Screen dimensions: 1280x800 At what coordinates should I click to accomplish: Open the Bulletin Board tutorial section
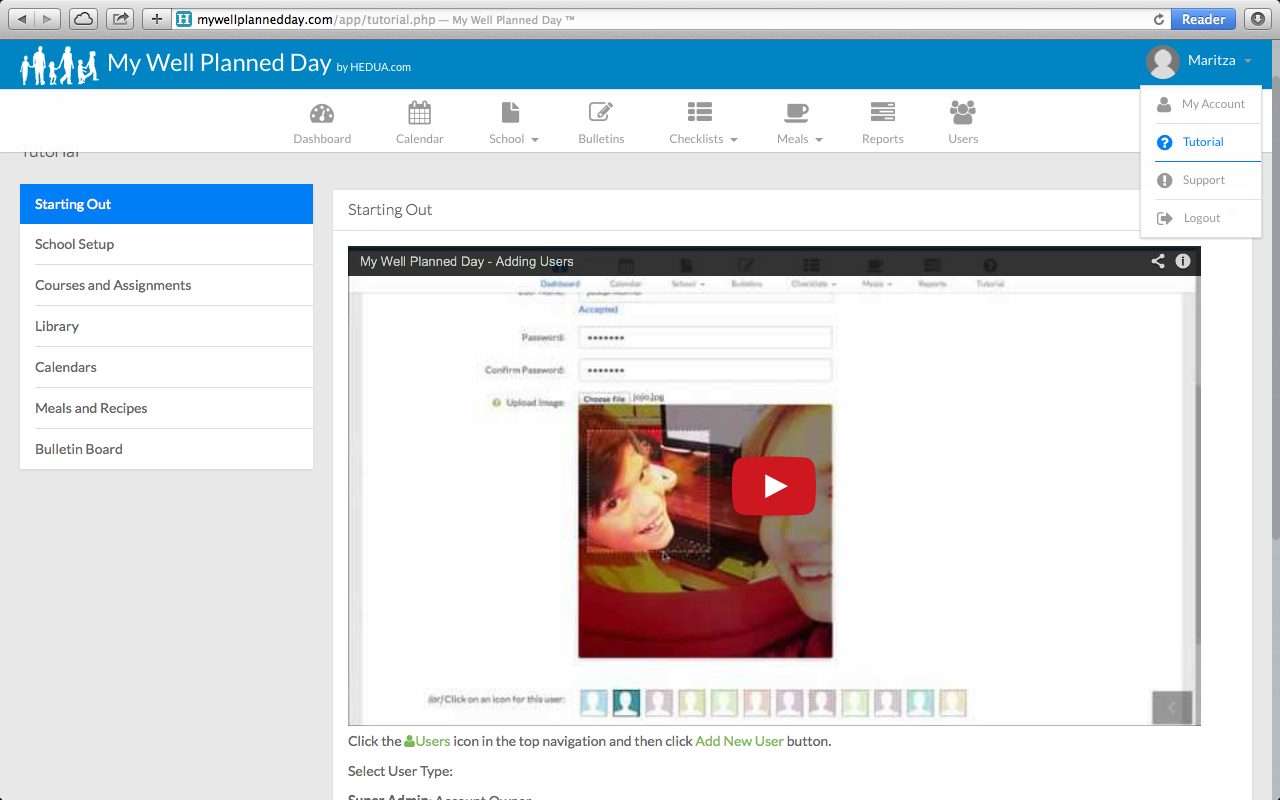[166, 449]
